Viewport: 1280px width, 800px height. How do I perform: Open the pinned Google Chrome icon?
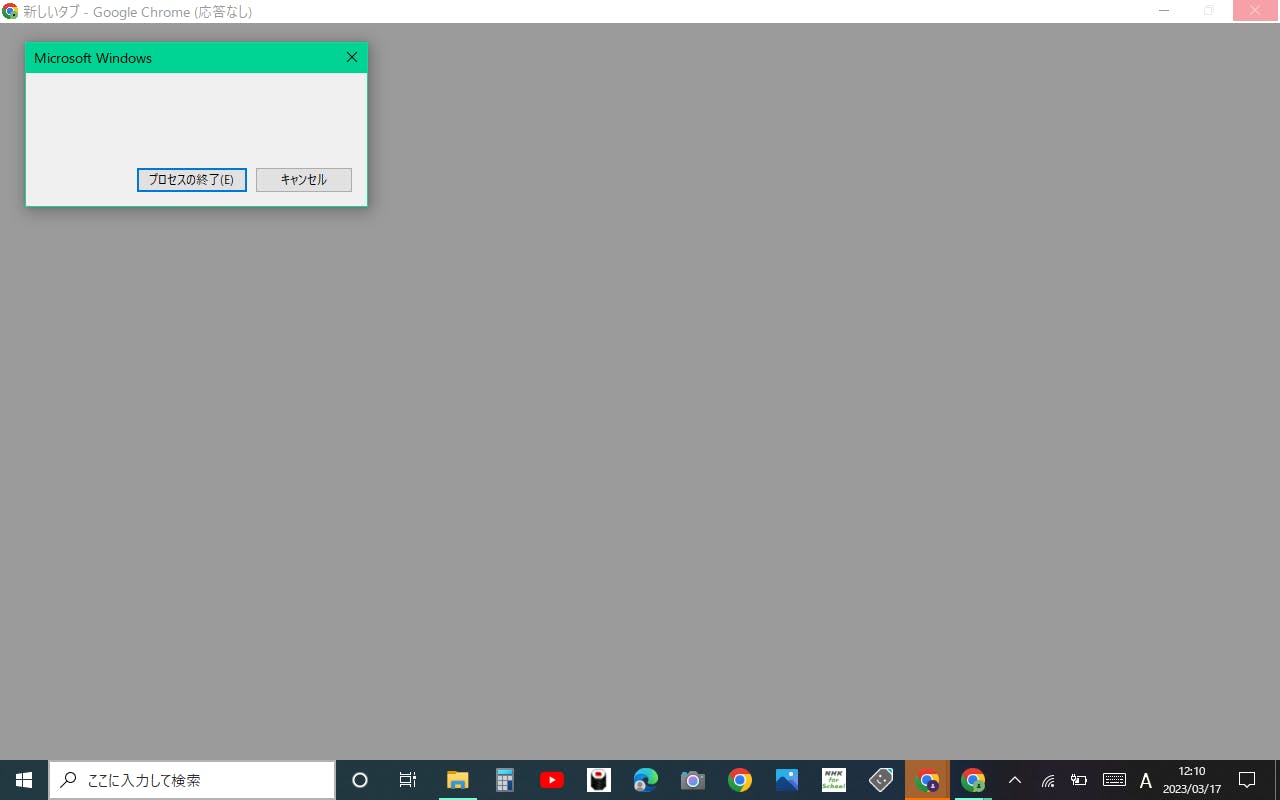tap(739, 780)
